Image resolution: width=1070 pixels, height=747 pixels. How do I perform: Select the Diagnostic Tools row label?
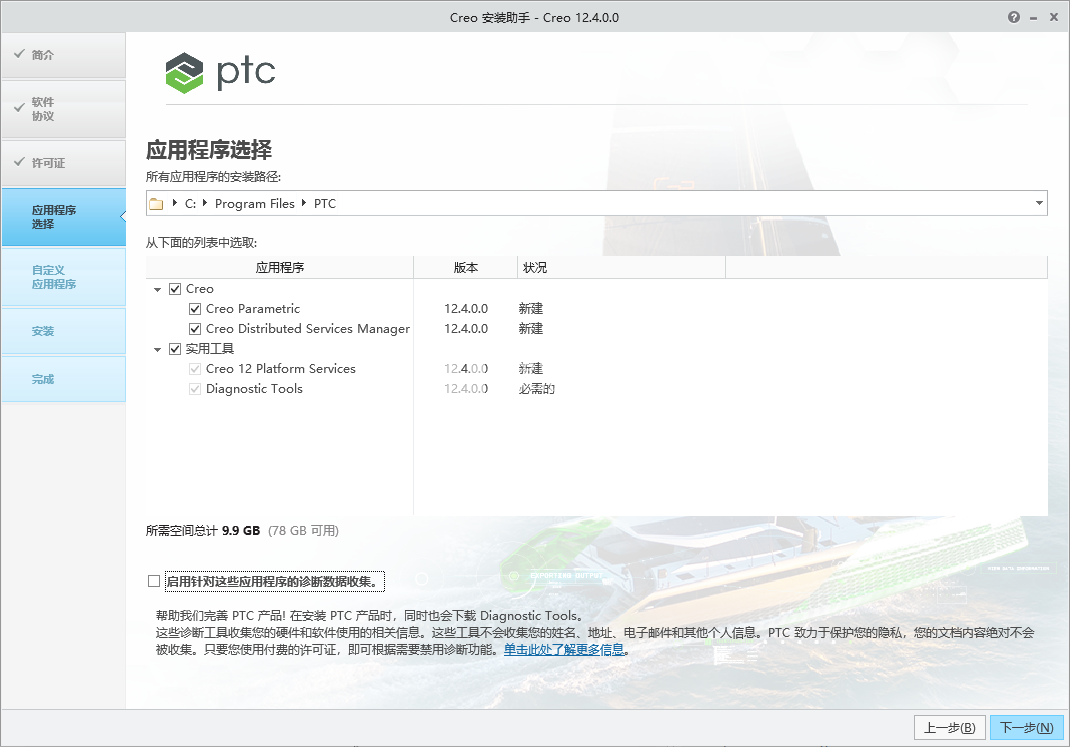point(254,389)
